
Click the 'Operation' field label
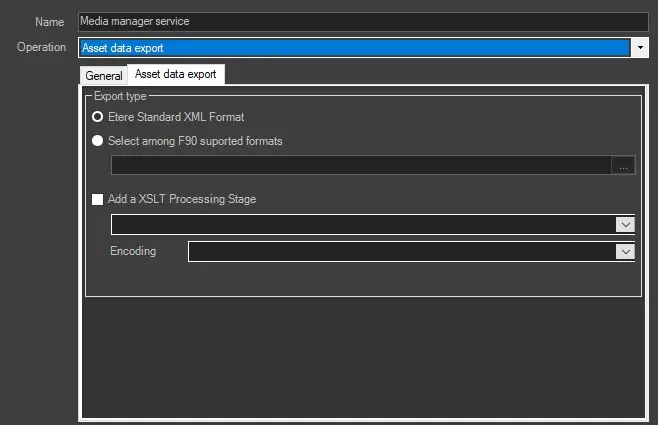click(42, 47)
